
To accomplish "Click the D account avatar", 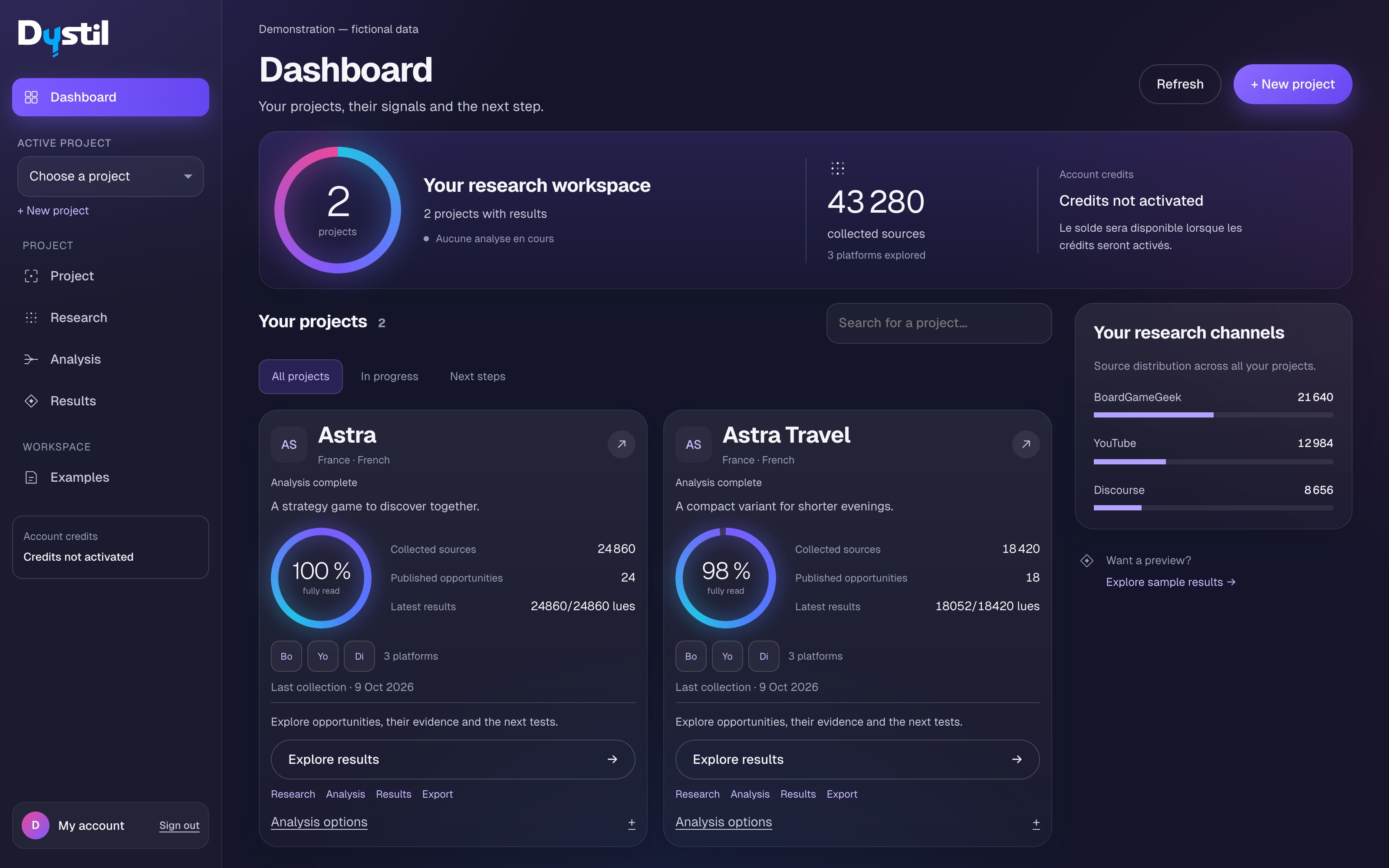I will pyautogui.click(x=36, y=825).
